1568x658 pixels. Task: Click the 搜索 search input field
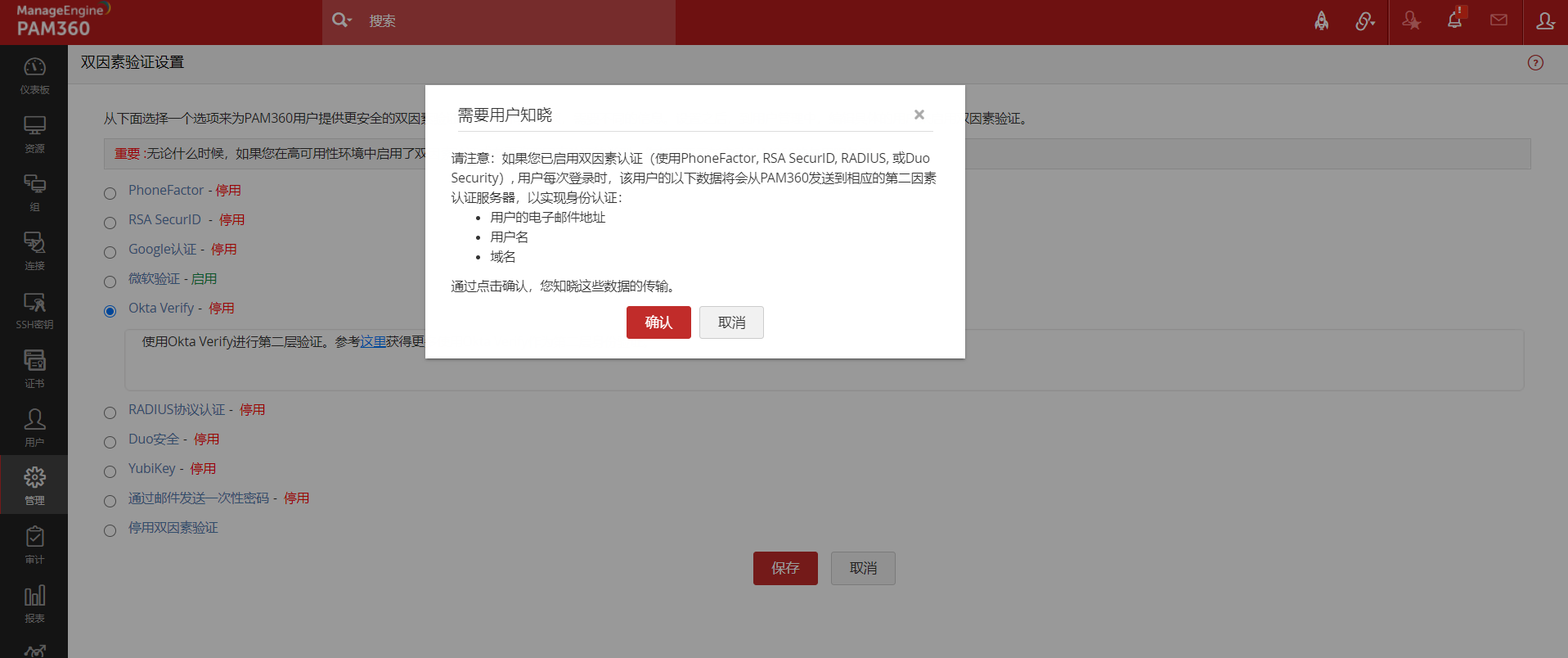pos(518,21)
